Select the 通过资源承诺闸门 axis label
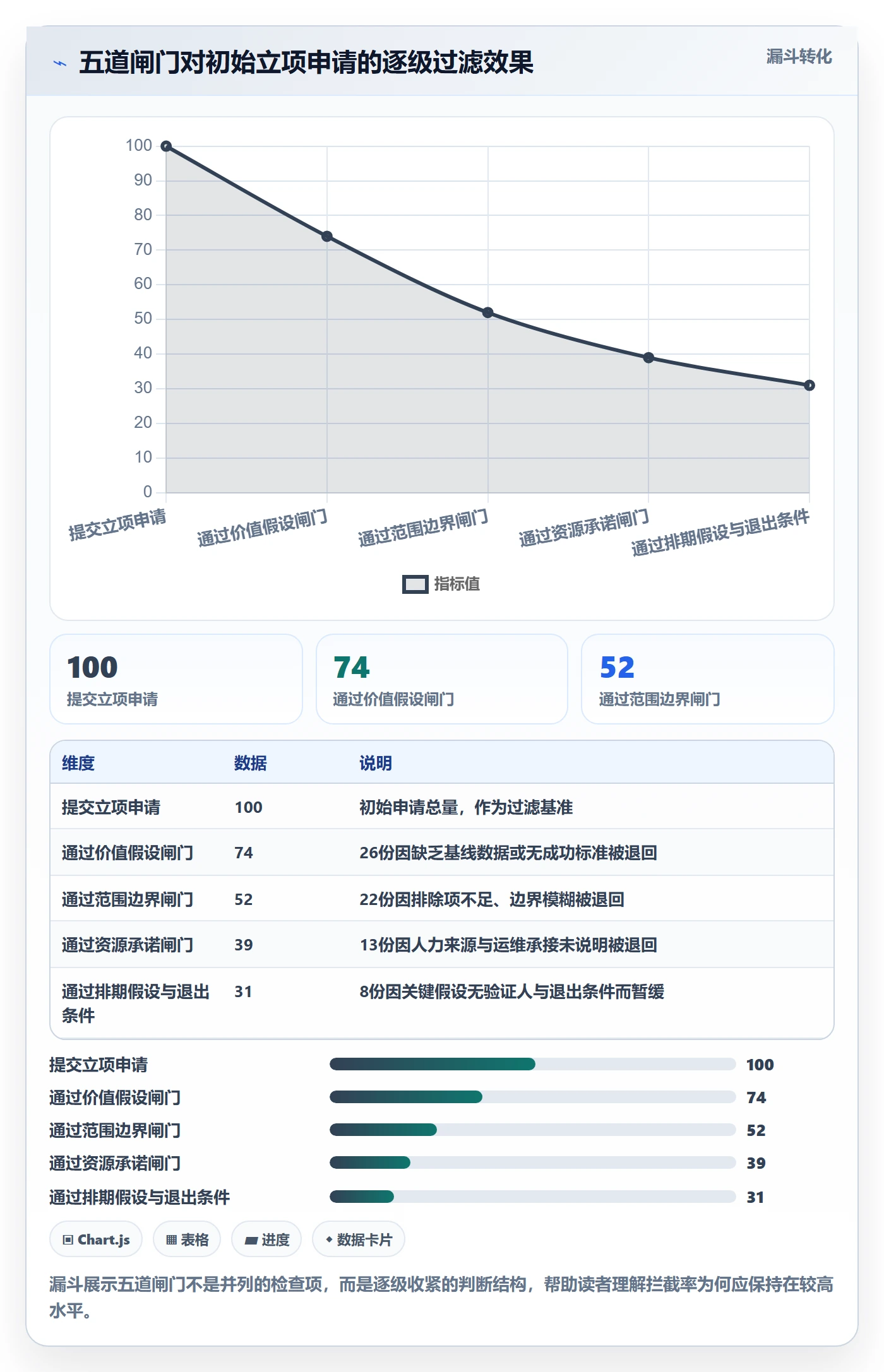Screen dimensions: 884x1372 coord(584,528)
